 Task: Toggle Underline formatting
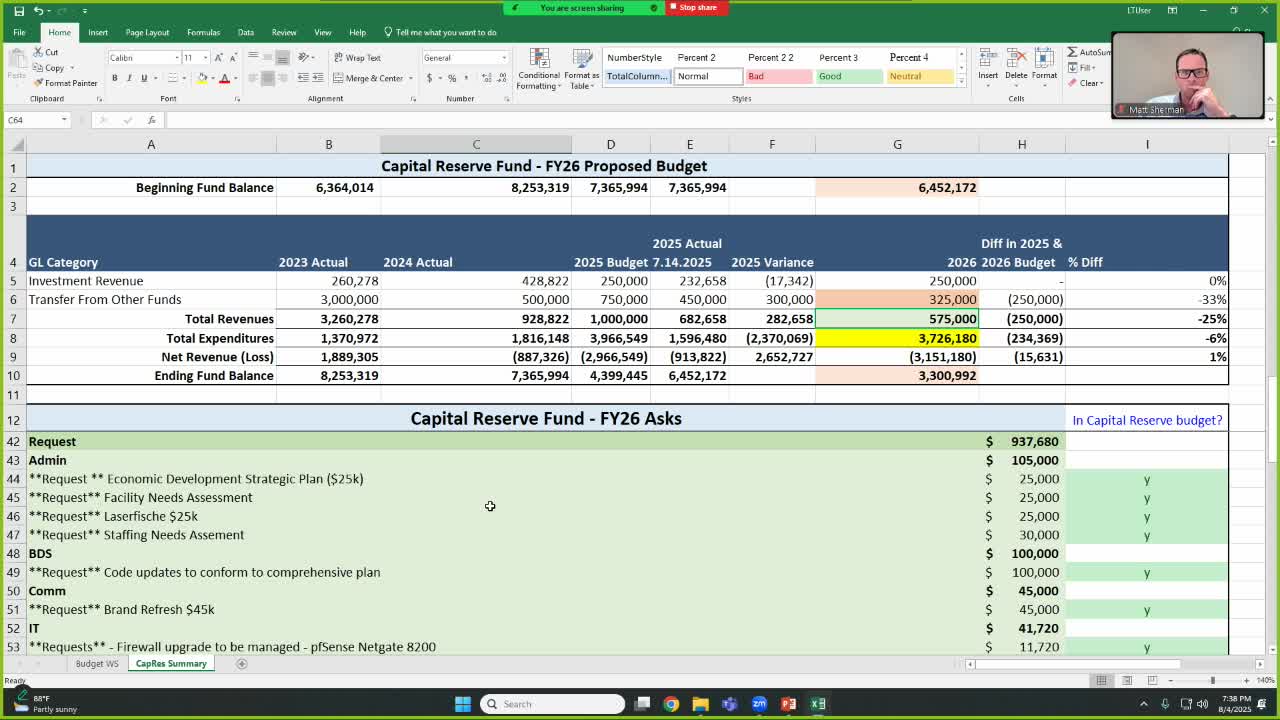(x=144, y=78)
